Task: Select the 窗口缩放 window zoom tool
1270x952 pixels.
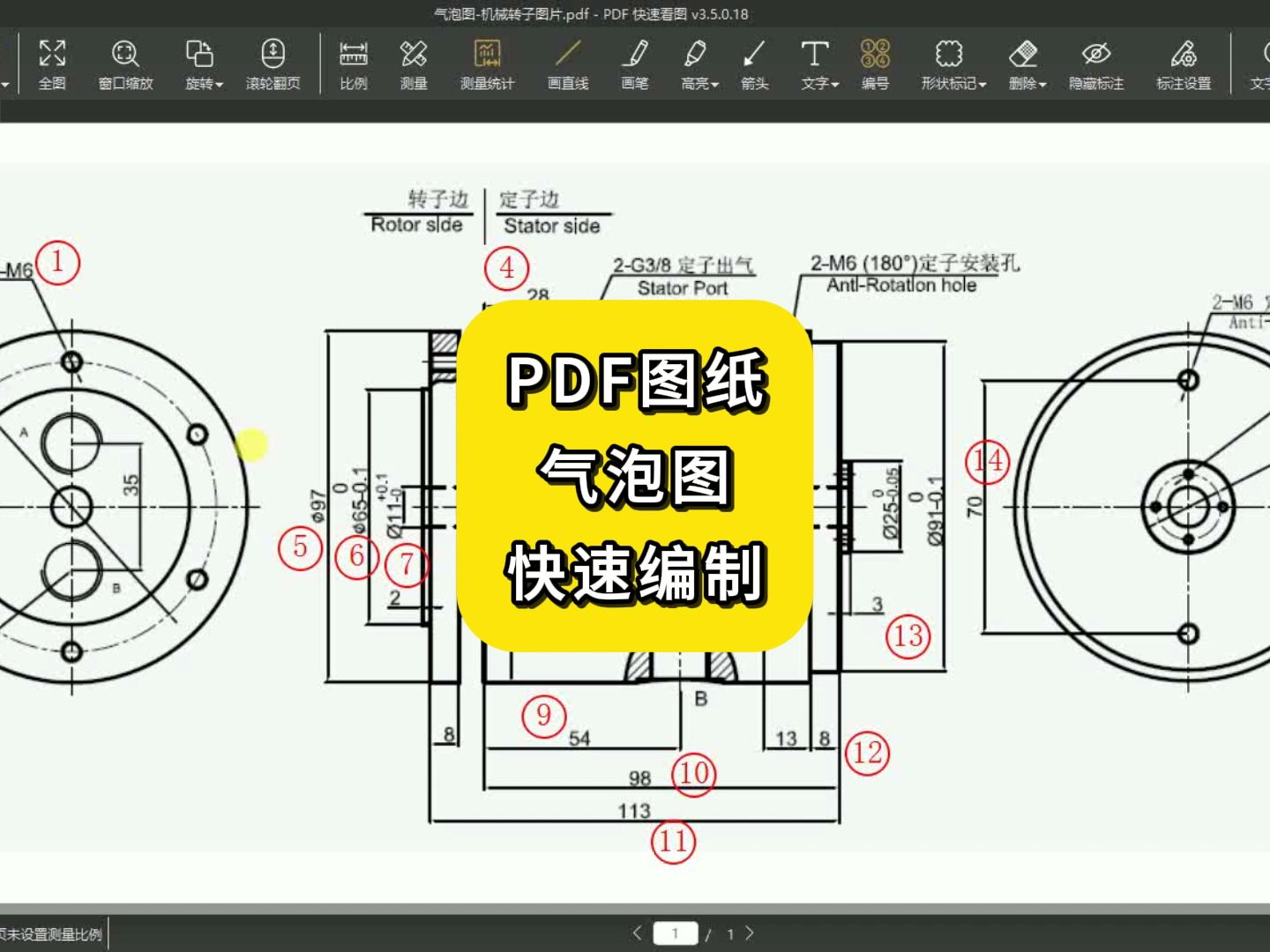Action: [125, 64]
